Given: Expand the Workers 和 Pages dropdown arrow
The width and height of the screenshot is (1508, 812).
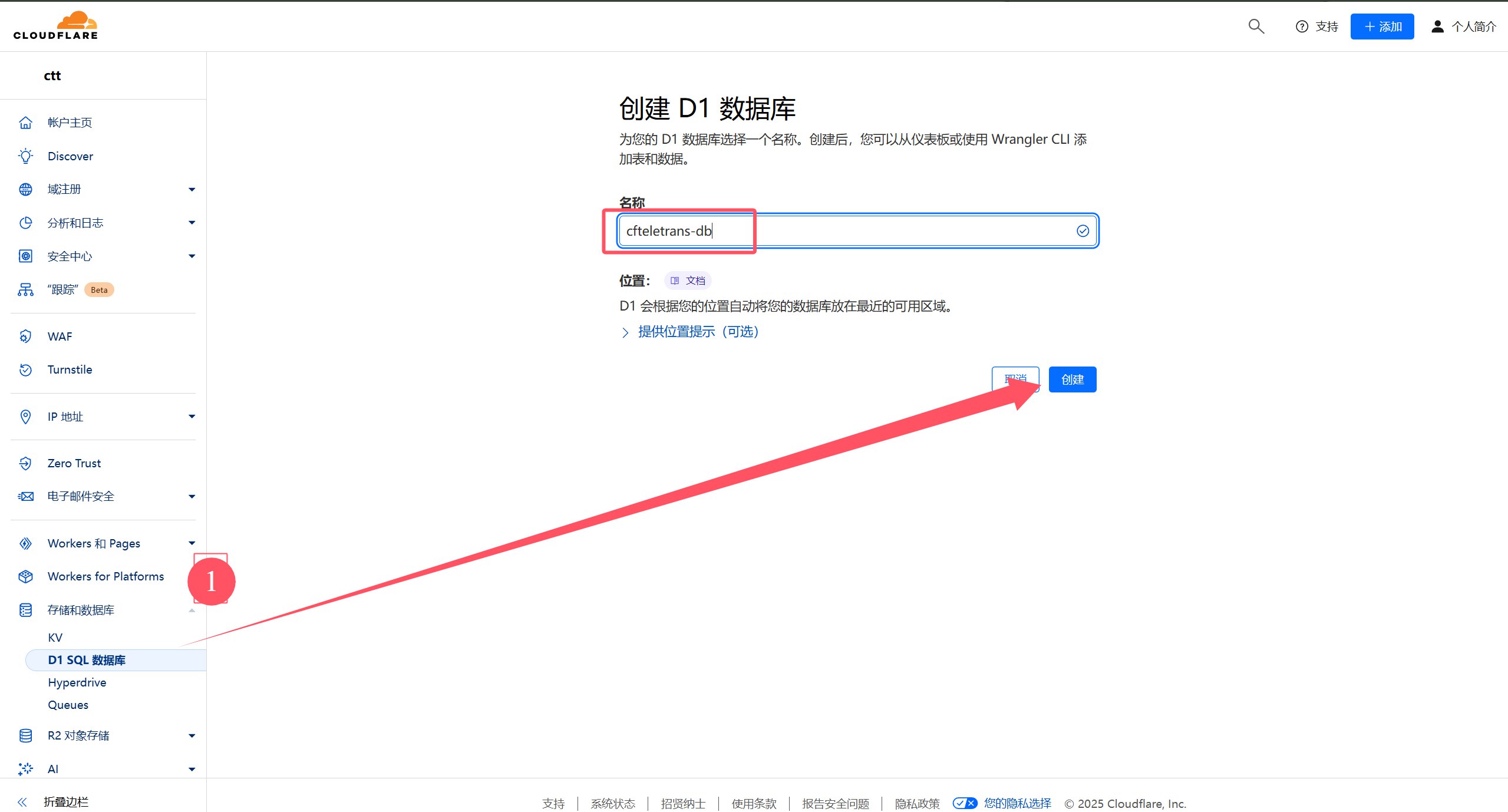Looking at the screenshot, I should 192,543.
